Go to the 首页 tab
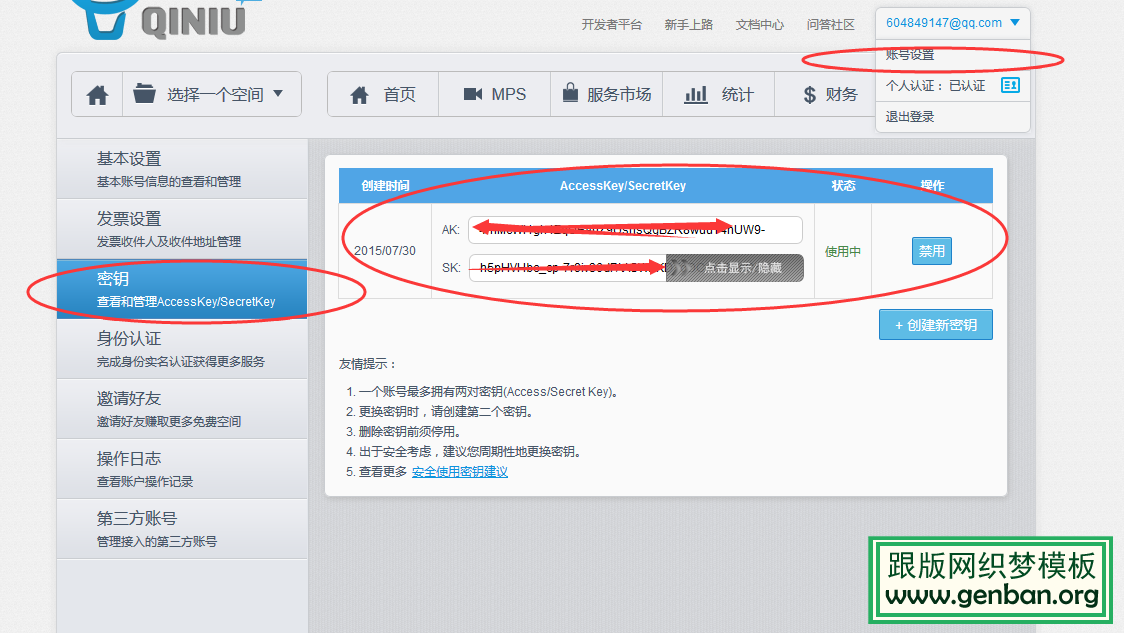 pyautogui.click(x=383, y=94)
